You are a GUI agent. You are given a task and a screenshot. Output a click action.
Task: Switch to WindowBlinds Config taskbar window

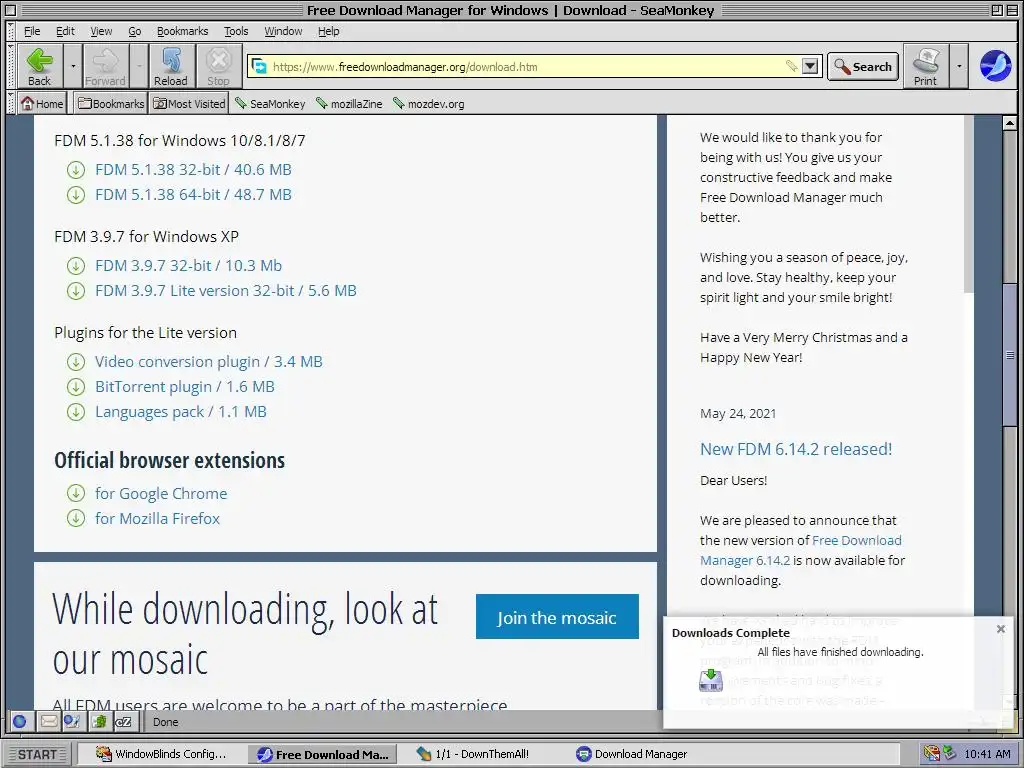coord(161,754)
